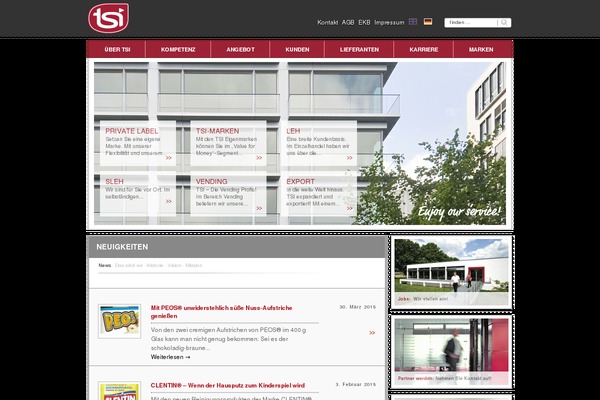Open the Kontakt link

tap(328, 23)
